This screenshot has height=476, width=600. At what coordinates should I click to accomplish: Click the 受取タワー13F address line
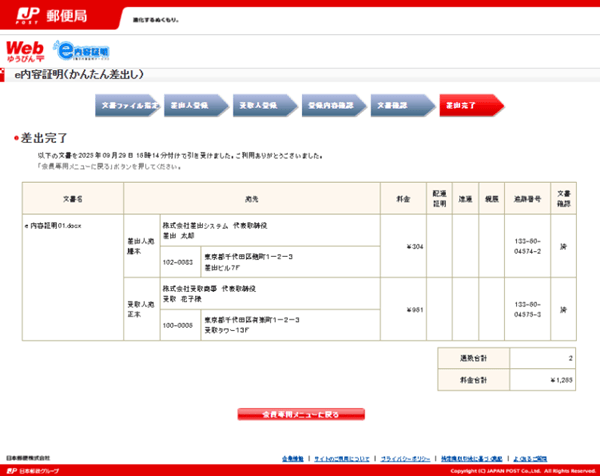click(x=227, y=330)
